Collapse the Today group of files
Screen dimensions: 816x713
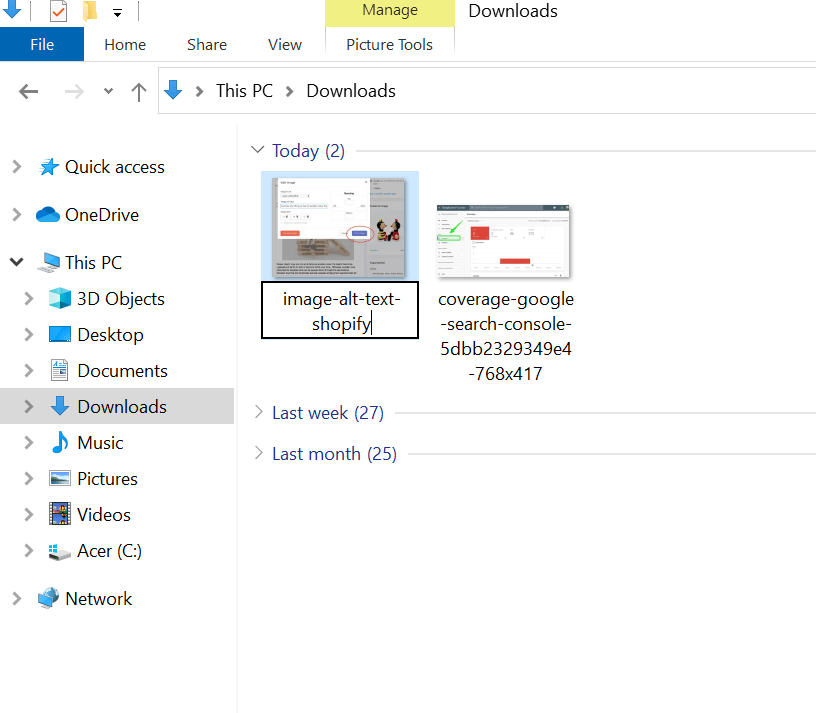(258, 150)
